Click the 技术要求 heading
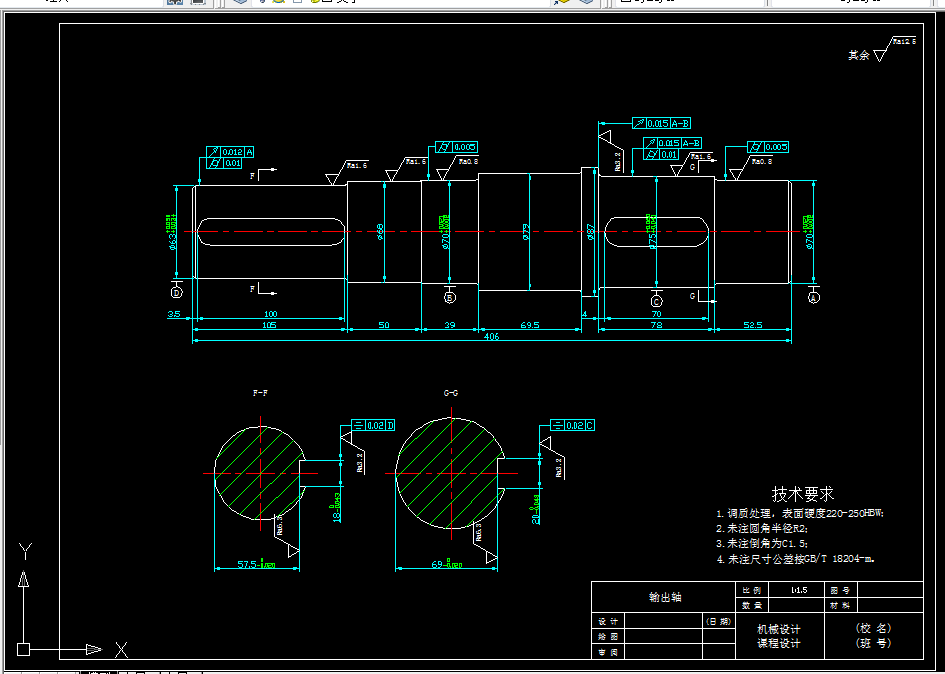945x674 pixels. tap(803, 494)
